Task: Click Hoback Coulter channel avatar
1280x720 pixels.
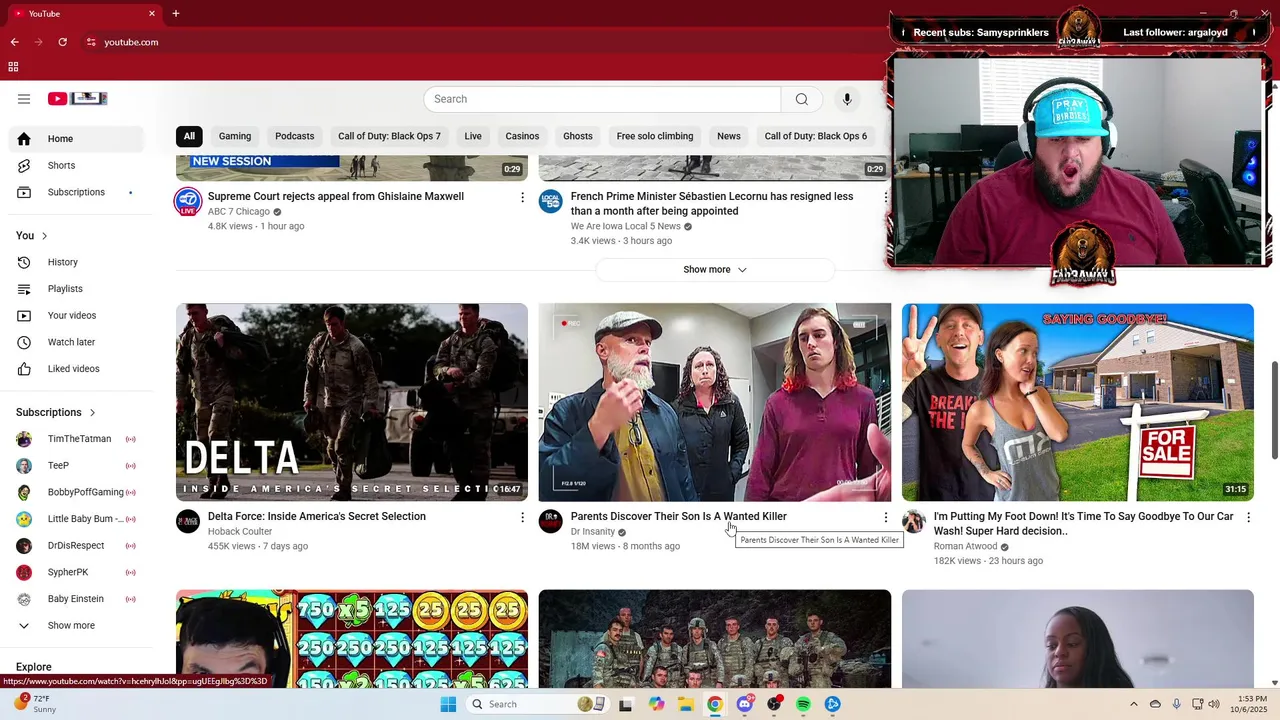Action: tap(188, 522)
